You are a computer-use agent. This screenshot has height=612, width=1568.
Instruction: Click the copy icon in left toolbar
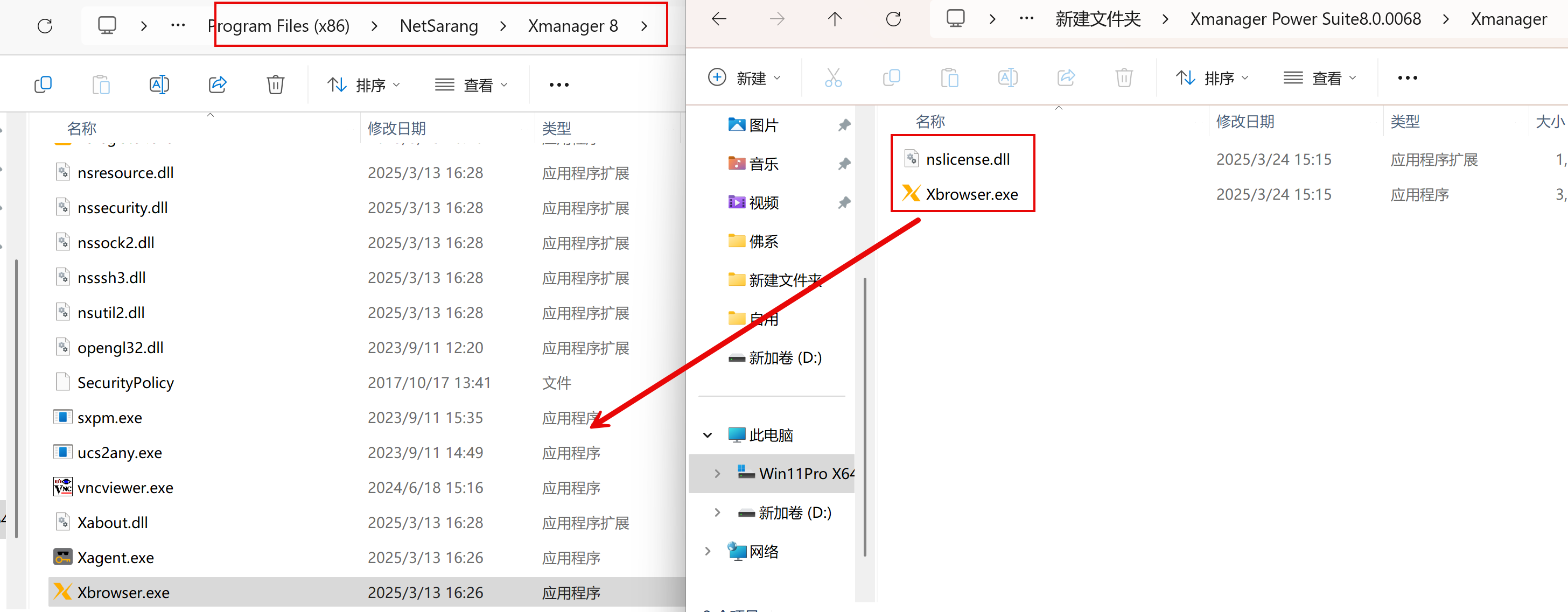click(43, 85)
